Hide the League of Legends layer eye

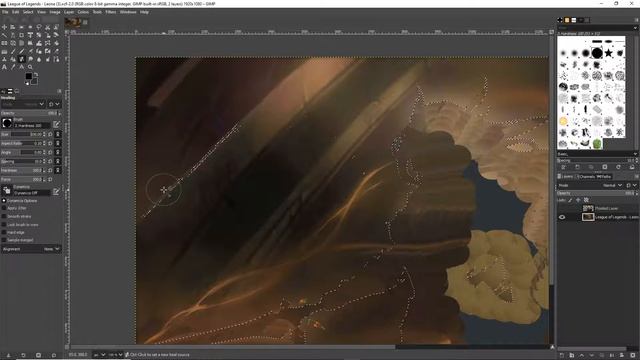(562, 217)
